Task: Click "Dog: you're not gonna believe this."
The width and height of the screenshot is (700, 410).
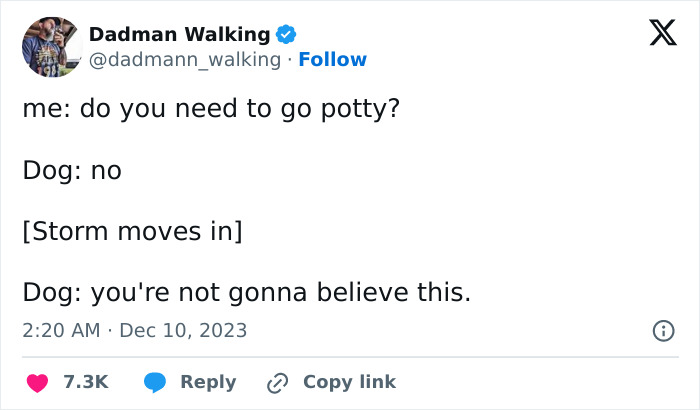Action: [x=246, y=293]
